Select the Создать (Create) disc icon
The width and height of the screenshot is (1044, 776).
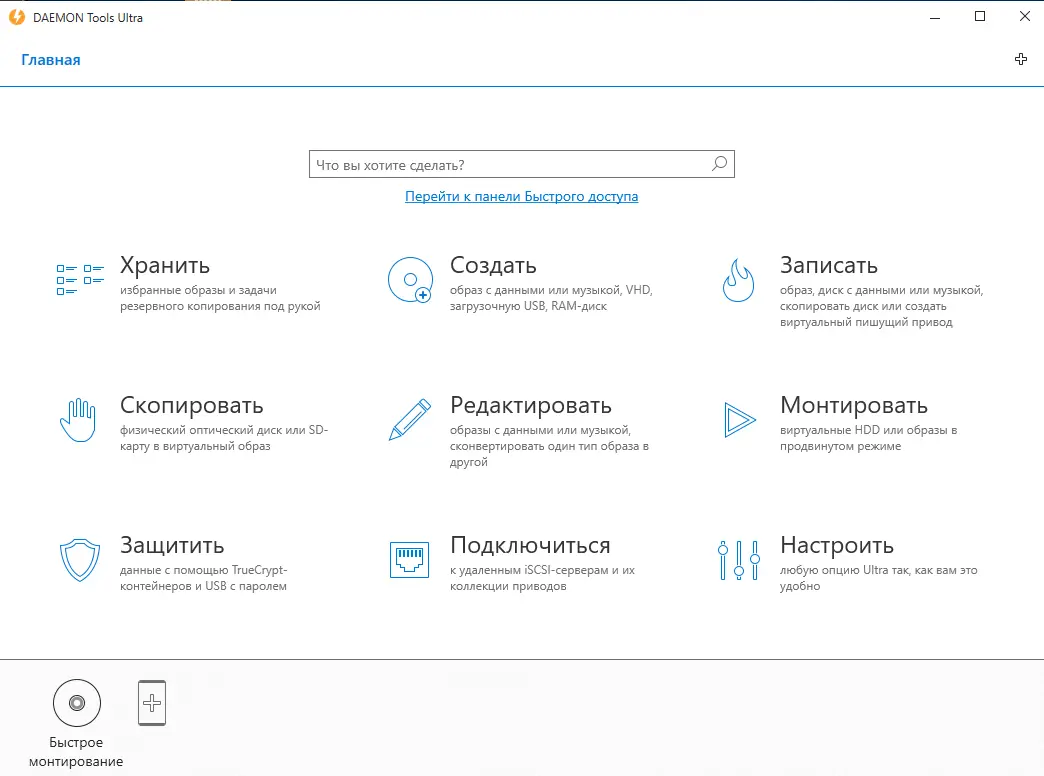coord(408,279)
